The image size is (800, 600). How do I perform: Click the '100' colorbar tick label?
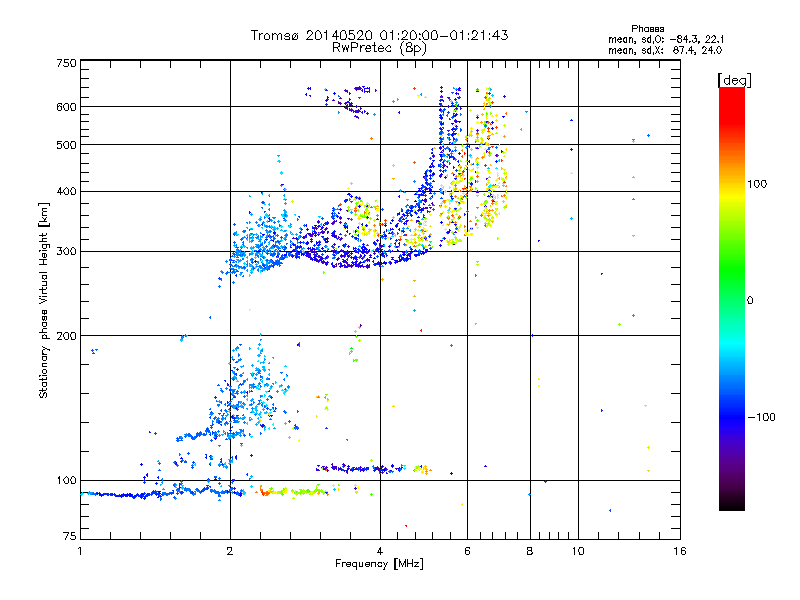click(757, 184)
